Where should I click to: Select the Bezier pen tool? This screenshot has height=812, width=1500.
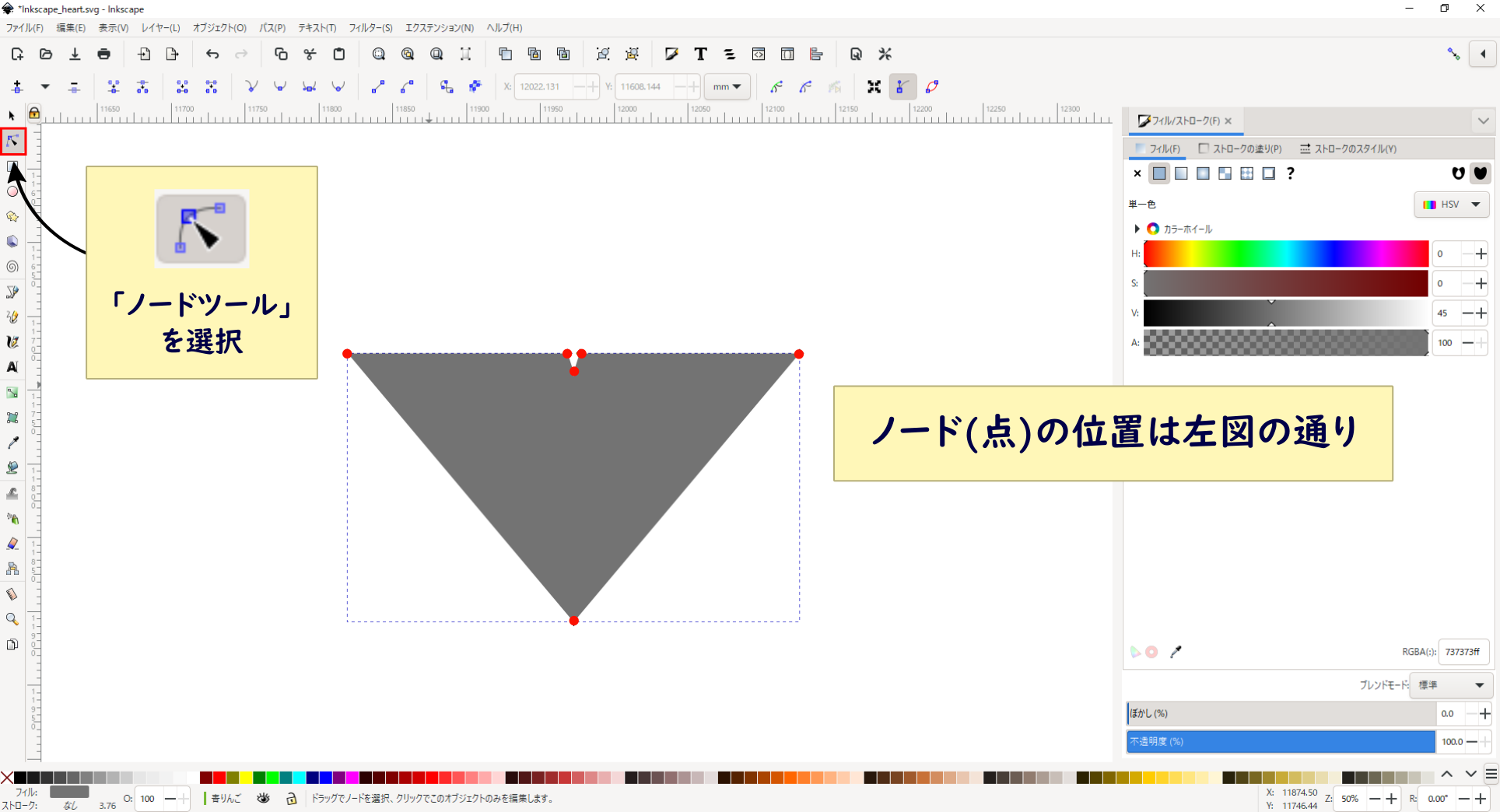pyautogui.click(x=12, y=292)
